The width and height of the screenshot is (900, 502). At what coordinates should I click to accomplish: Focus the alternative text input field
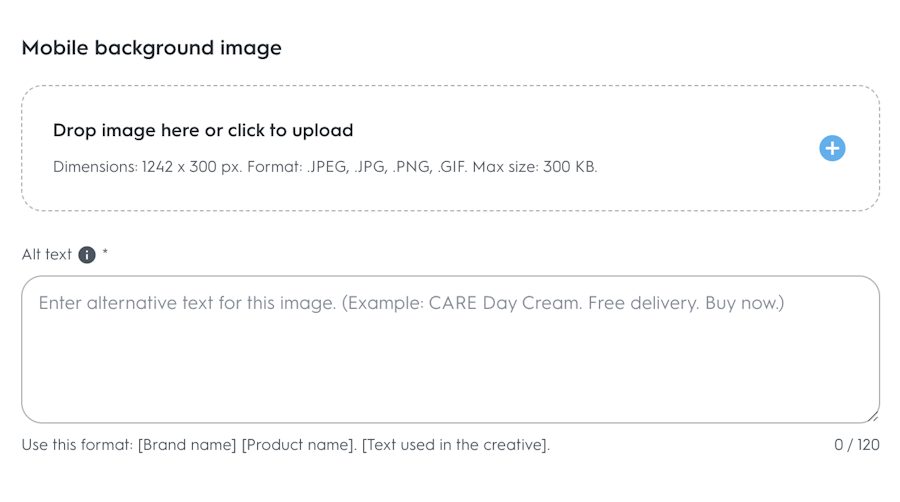[x=450, y=360]
